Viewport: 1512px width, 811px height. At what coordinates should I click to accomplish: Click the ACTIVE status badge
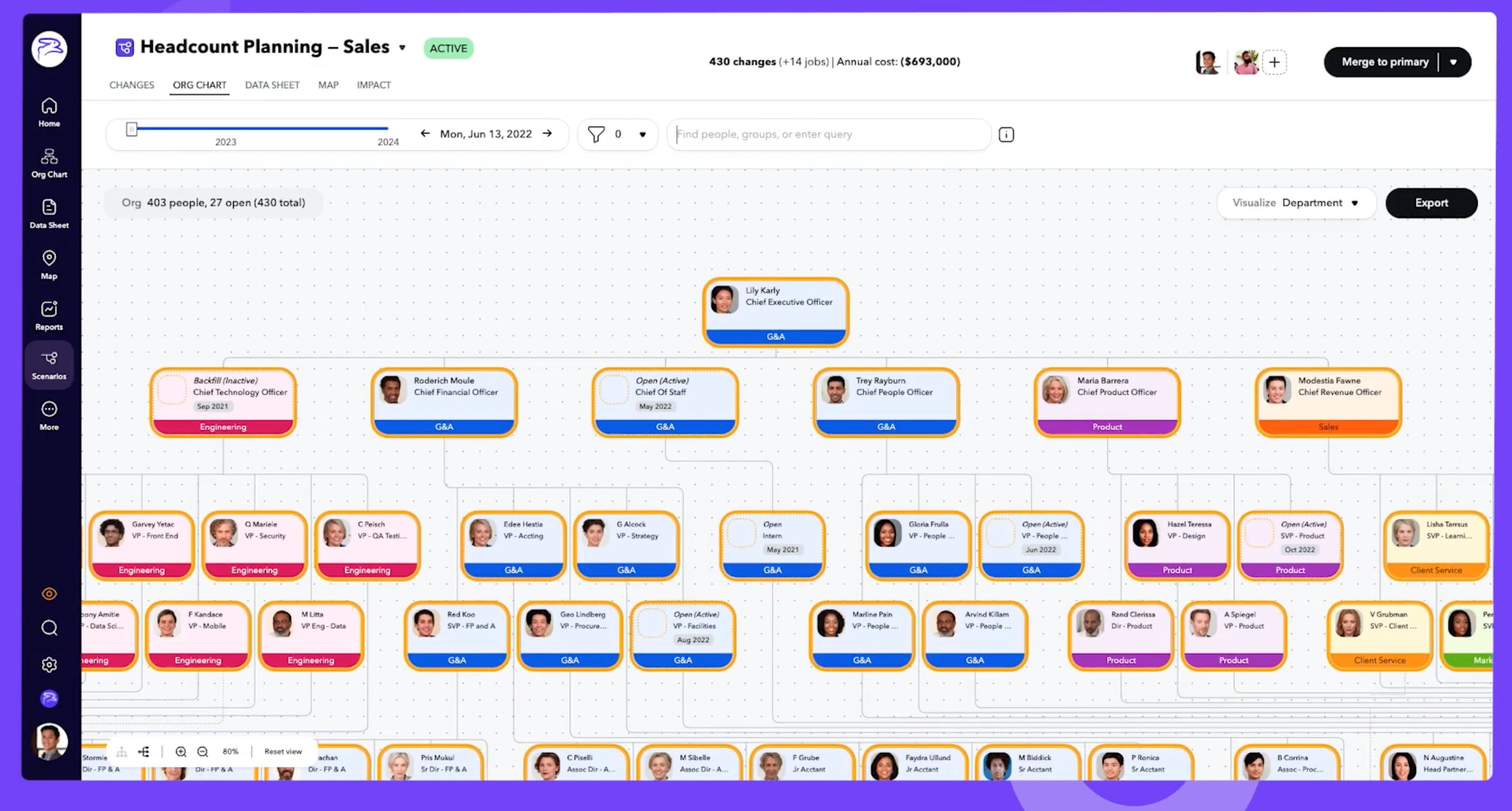click(x=448, y=48)
